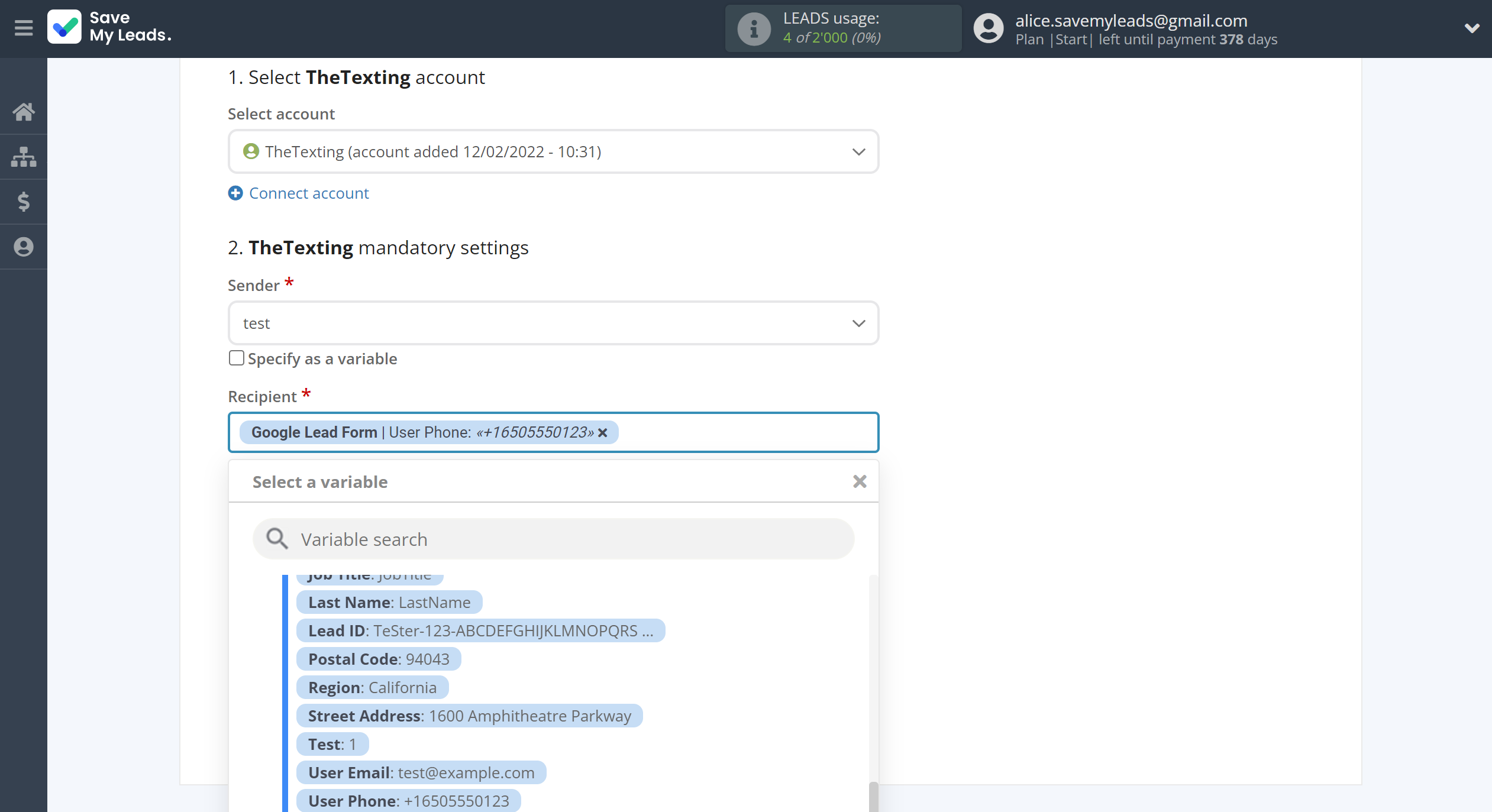This screenshot has width=1492, height=812.
Task: Open the Select account dropdown
Action: (553, 152)
